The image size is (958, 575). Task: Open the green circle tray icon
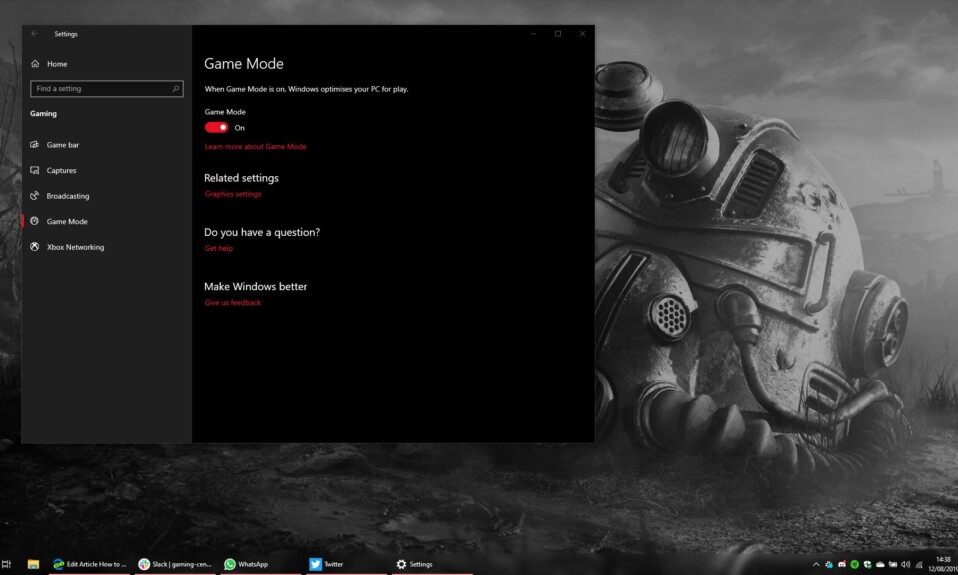(x=855, y=565)
